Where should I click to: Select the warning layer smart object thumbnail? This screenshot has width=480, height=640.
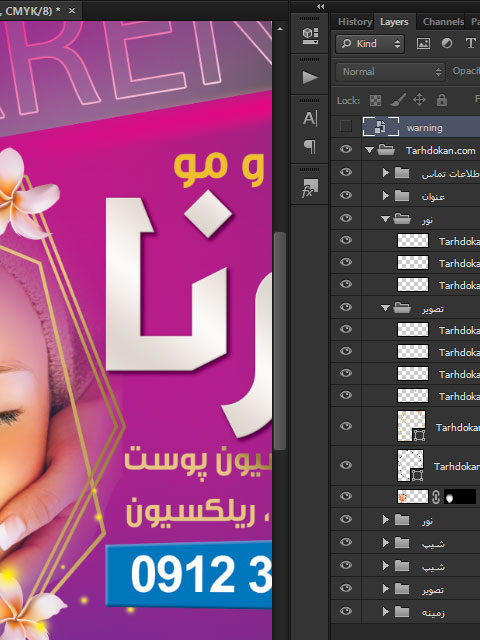pyautogui.click(x=380, y=127)
